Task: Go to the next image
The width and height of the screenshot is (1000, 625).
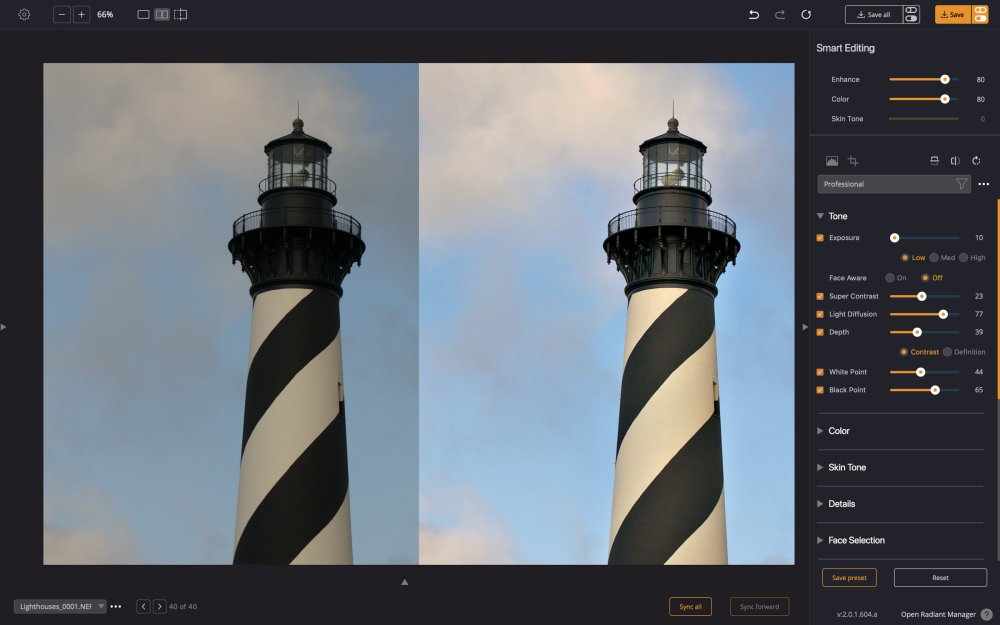Action: point(159,607)
